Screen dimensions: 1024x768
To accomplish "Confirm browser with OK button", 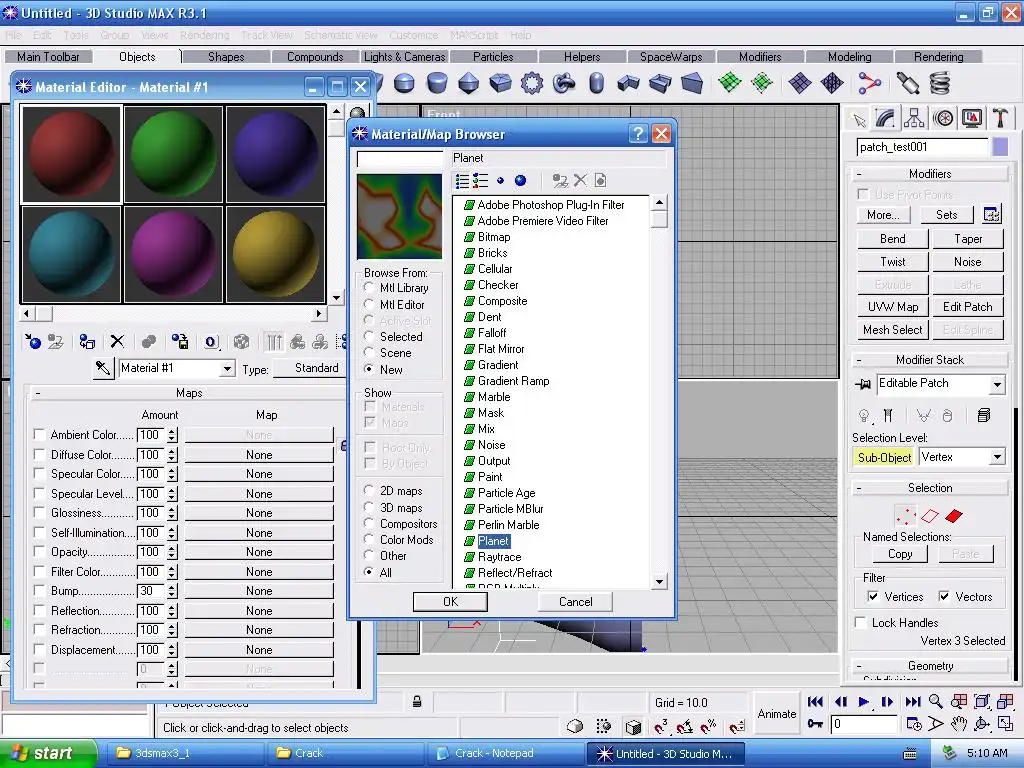I will click(451, 601).
